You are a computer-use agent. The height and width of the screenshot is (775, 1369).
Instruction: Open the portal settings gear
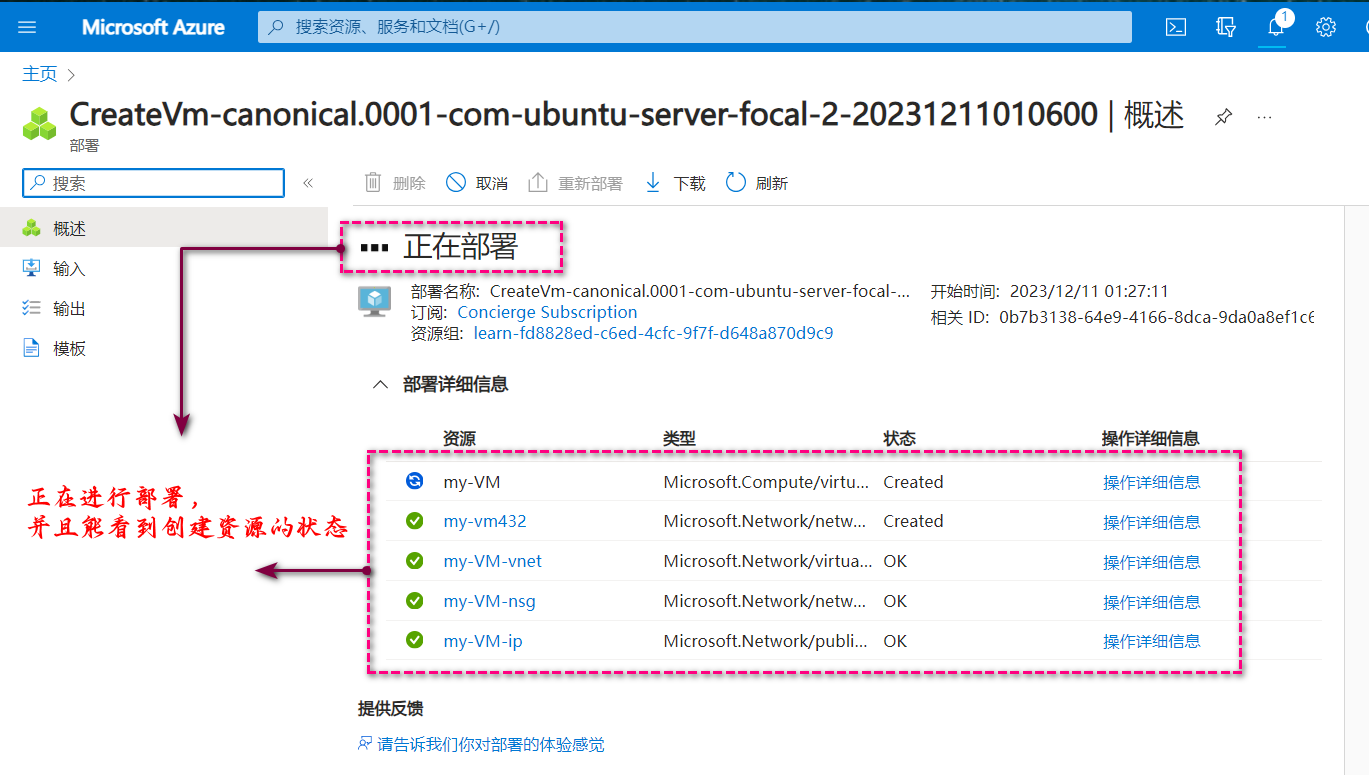[x=1326, y=27]
